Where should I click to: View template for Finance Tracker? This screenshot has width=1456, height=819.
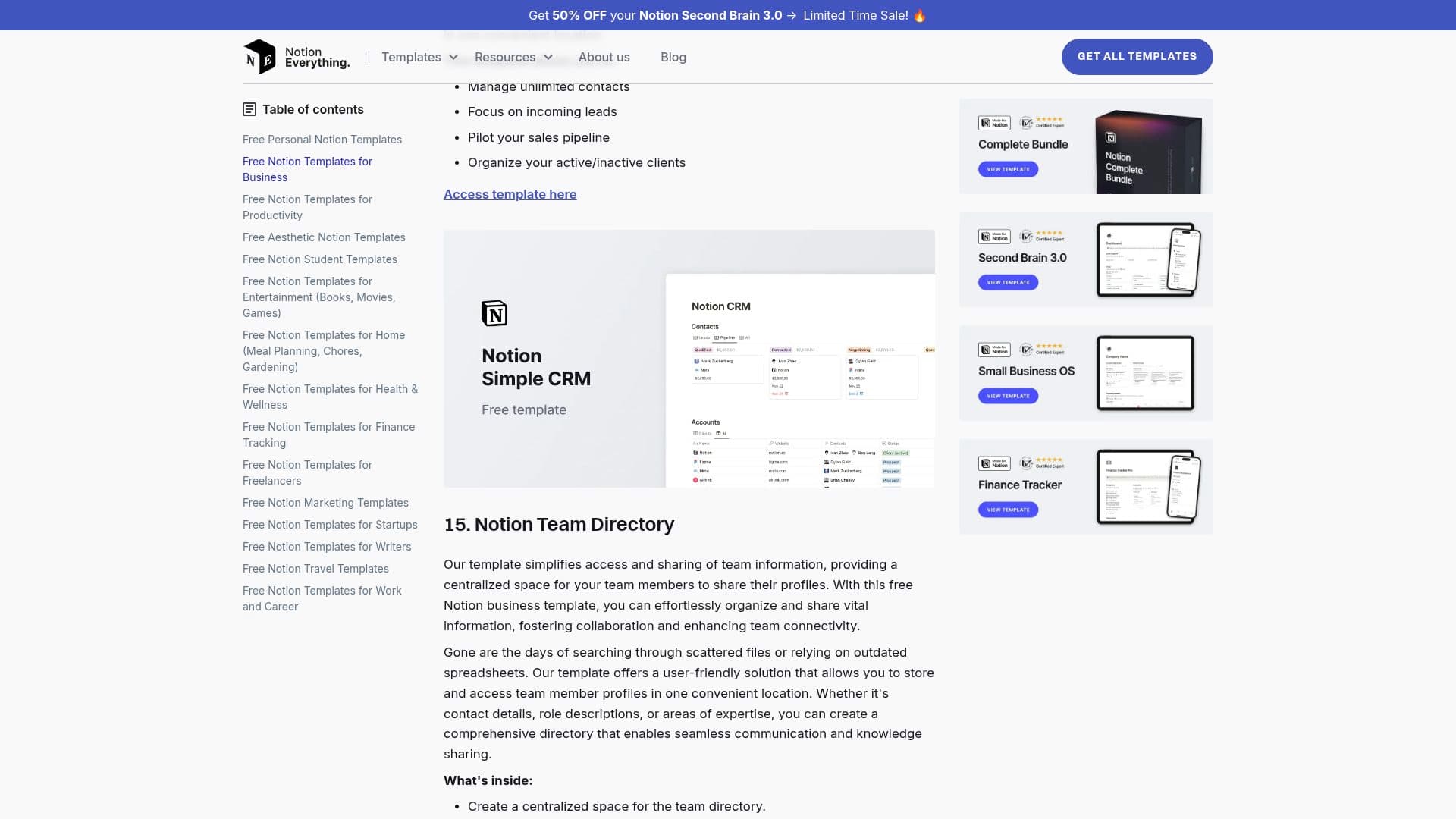(1008, 510)
